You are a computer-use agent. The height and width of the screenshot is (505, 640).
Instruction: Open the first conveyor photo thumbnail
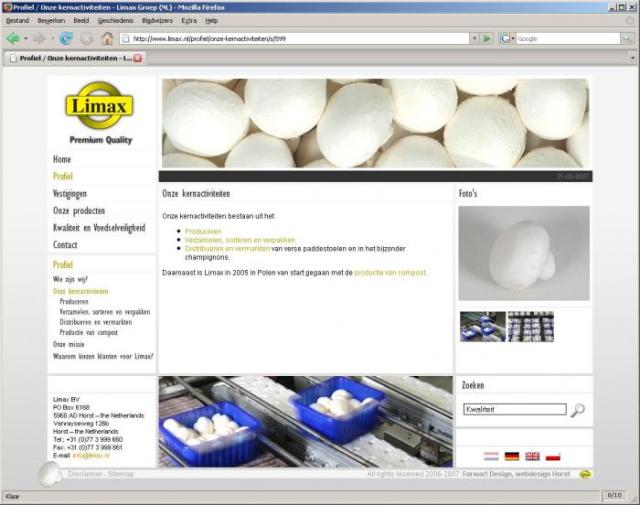click(x=481, y=326)
